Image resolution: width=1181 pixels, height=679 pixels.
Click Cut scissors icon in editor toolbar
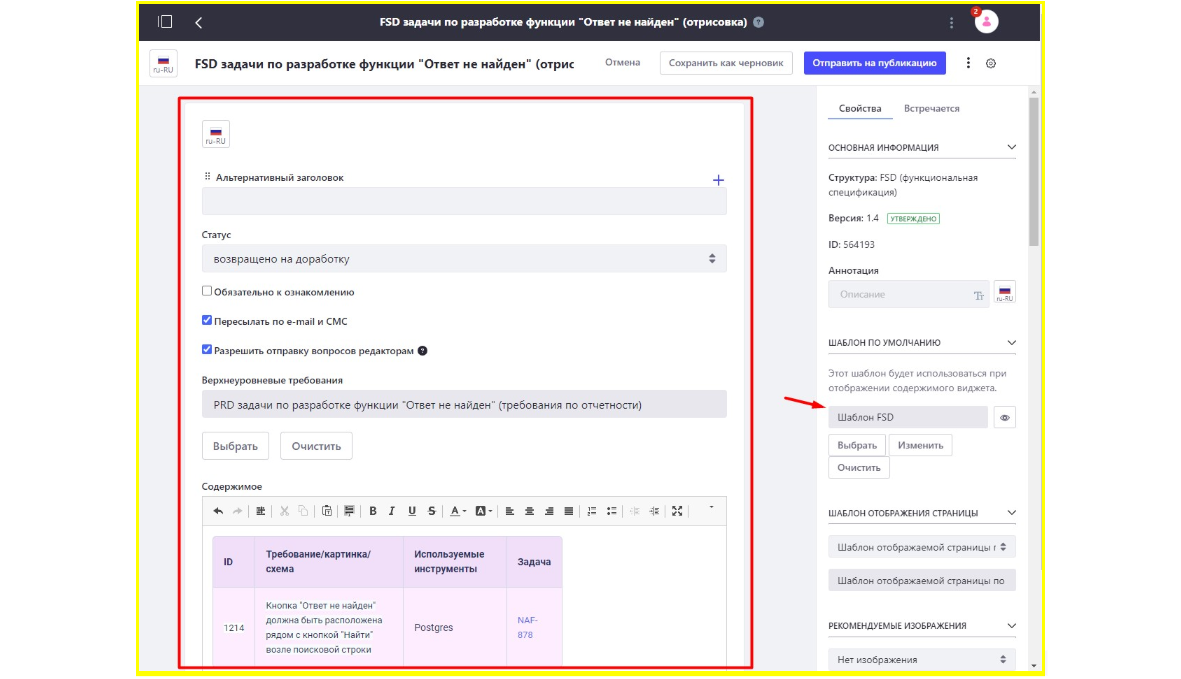[284, 511]
